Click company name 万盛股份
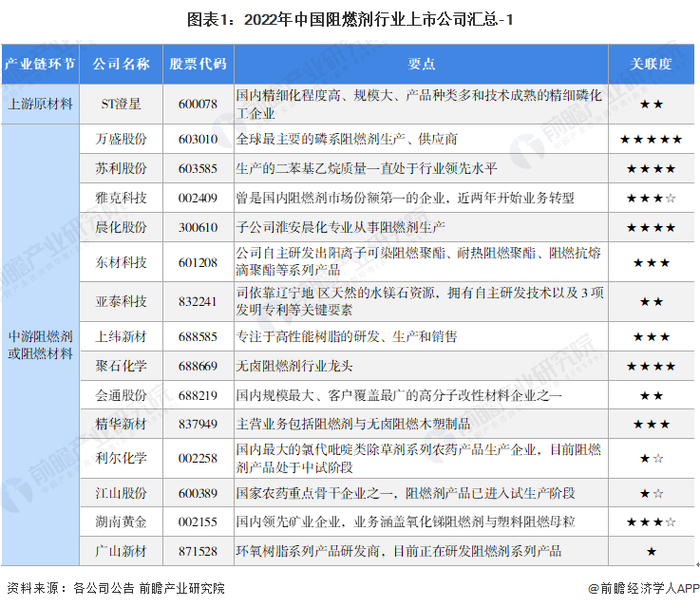The width and height of the screenshot is (700, 608). pos(121,139)
